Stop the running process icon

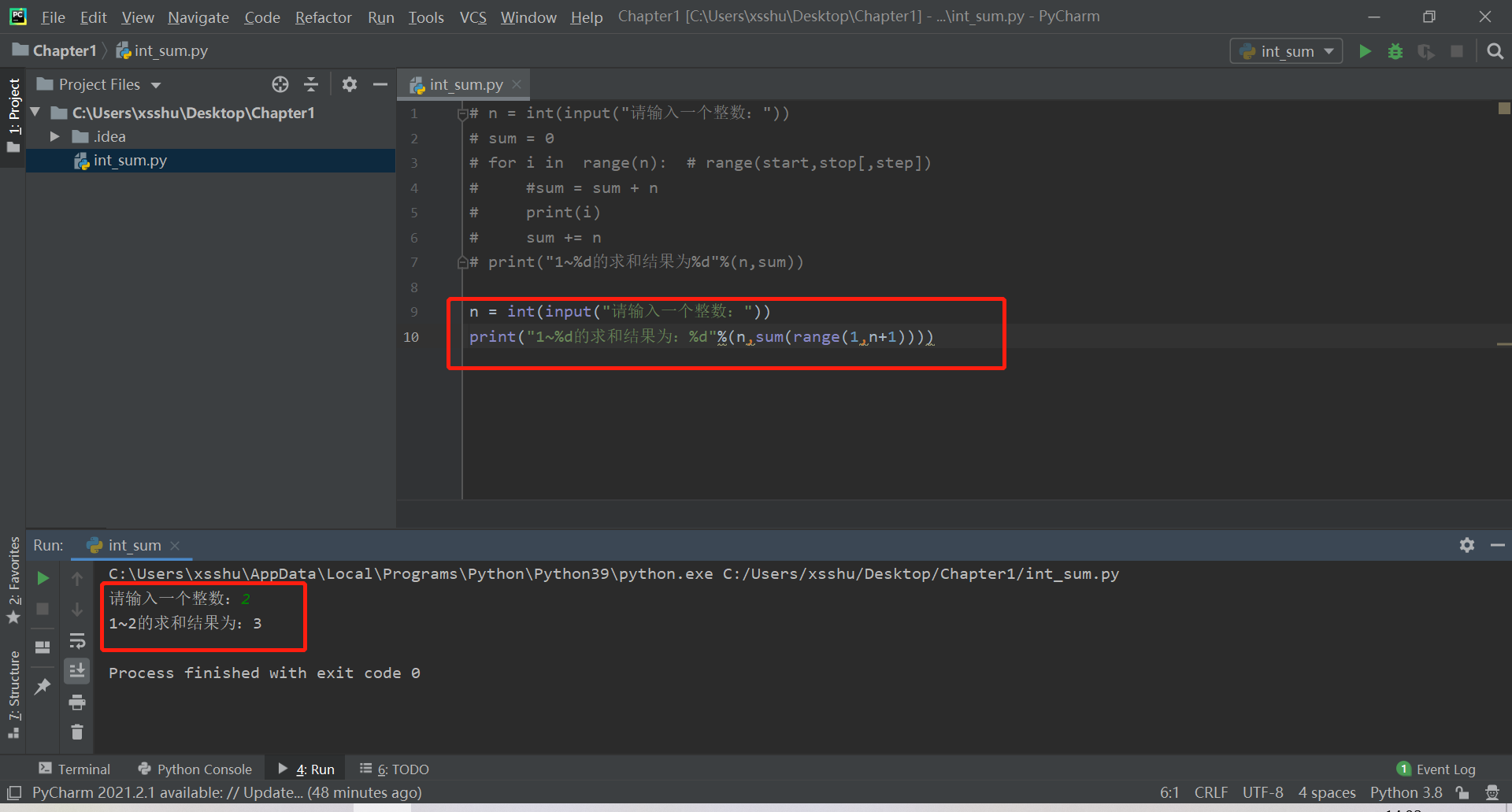pos(43,609)
